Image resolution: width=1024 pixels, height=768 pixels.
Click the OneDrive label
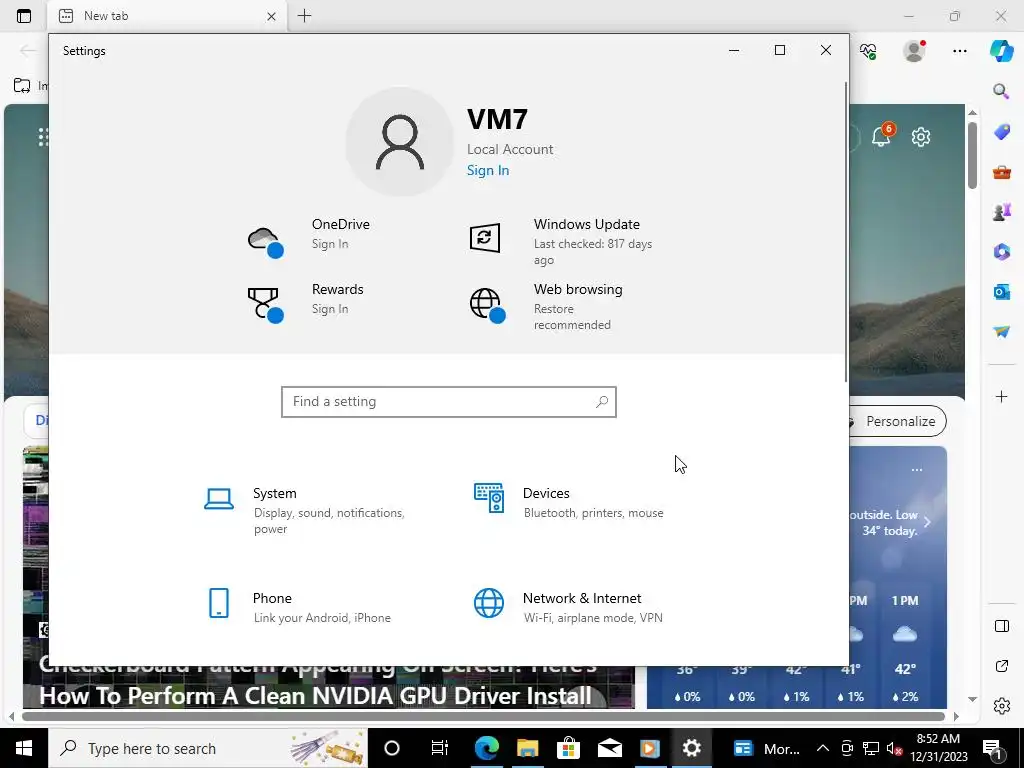[x=340, y=224]
